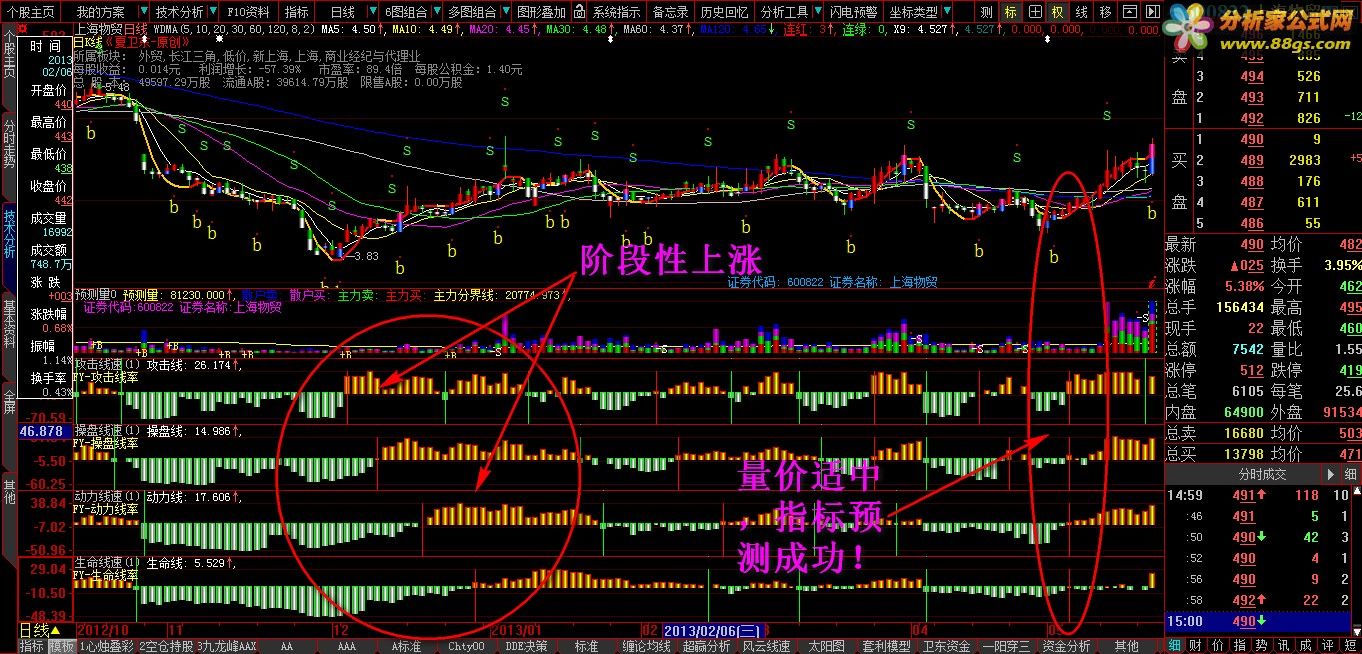Click the 移 button in top toolbar
1362x654 pixels.
1104,12
